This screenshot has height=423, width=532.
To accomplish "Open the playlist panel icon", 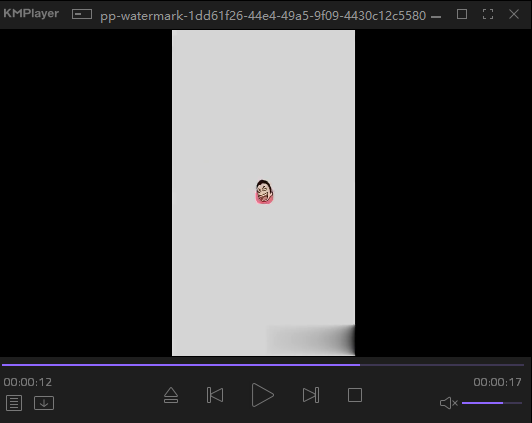I will pyautogui.click(x=14, y=403).
